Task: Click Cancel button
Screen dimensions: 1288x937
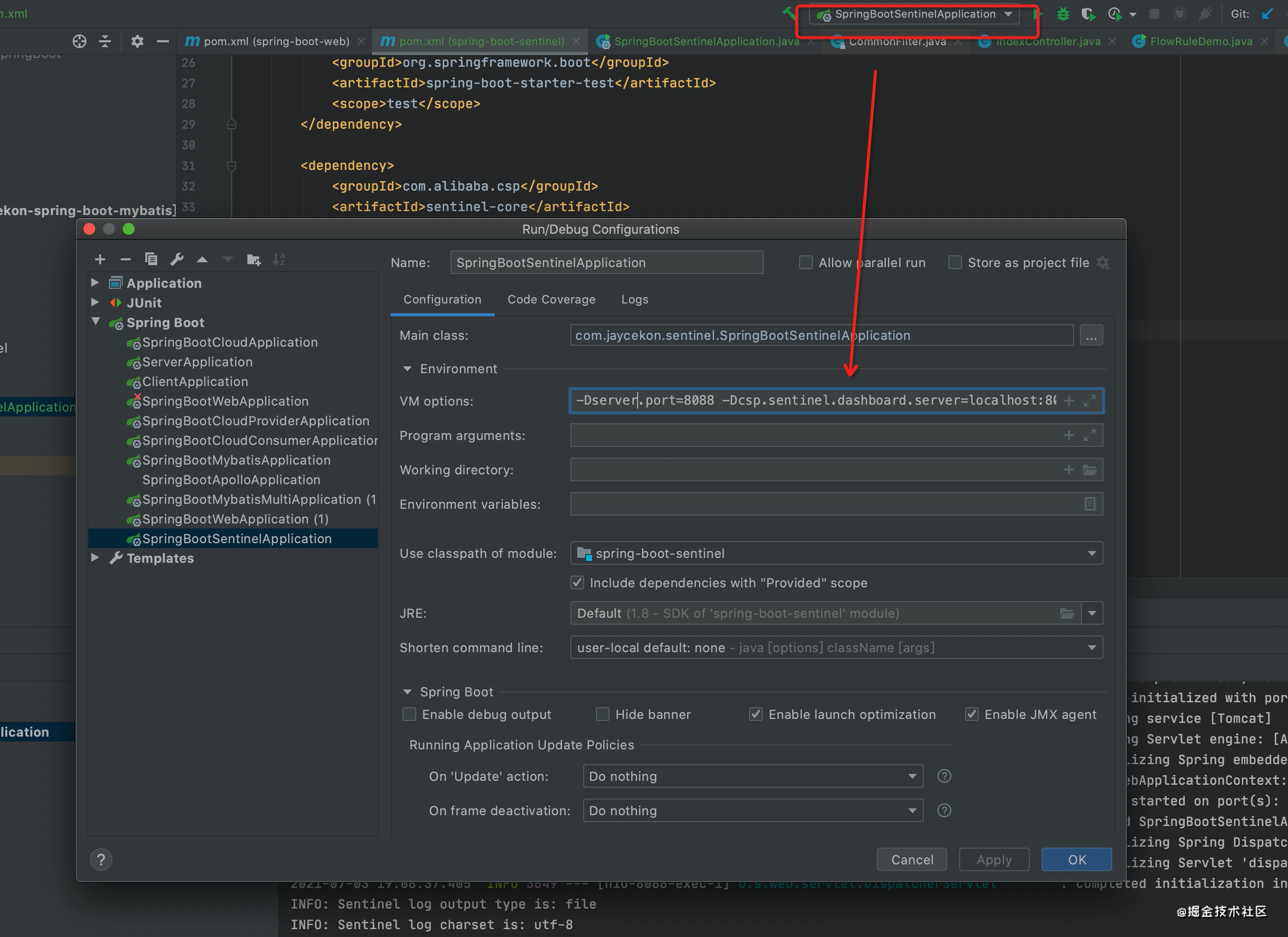Action: 912,860
